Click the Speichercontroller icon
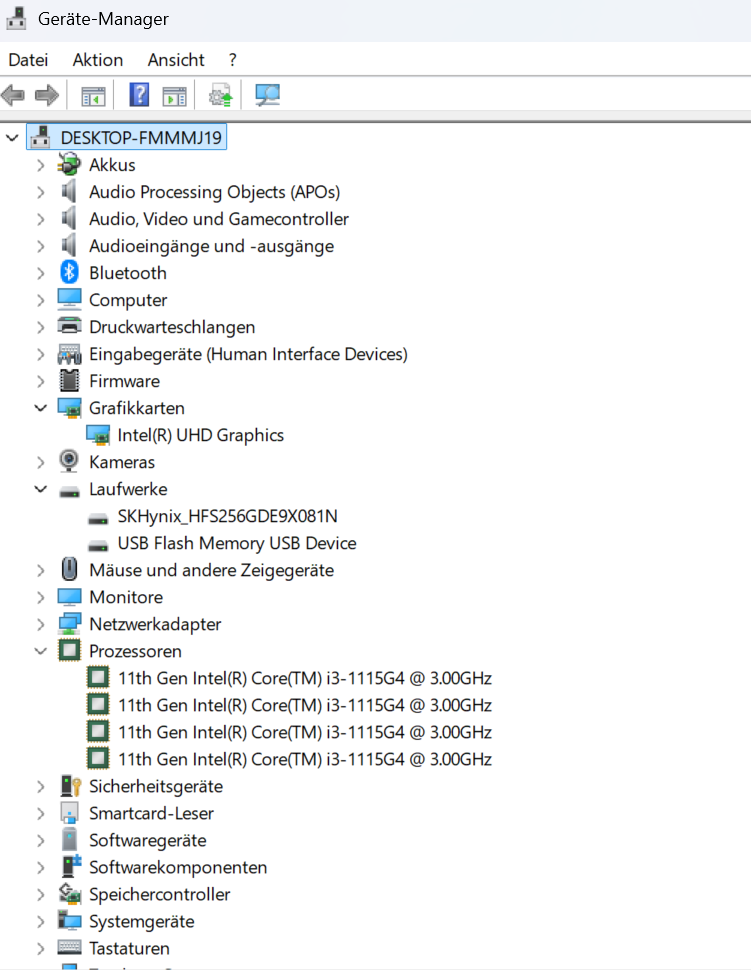Viewport: 751px width, 970px height. coord(70,893)
